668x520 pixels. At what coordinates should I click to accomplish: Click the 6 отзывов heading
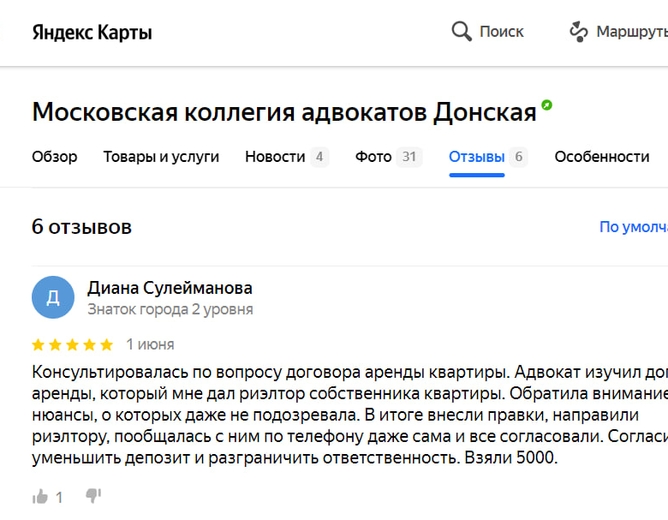tap(82, 227)
